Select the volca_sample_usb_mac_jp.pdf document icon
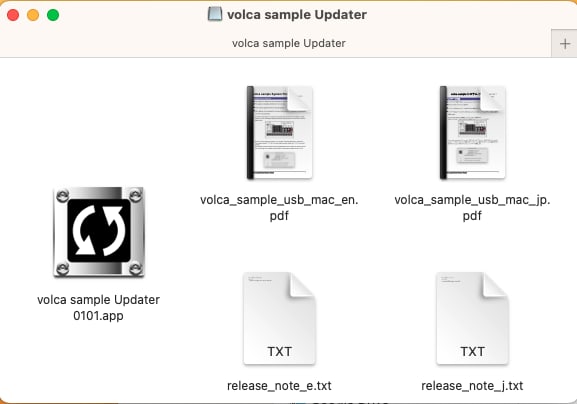This screenshot has height=404, width=577. tap(472, 133)
